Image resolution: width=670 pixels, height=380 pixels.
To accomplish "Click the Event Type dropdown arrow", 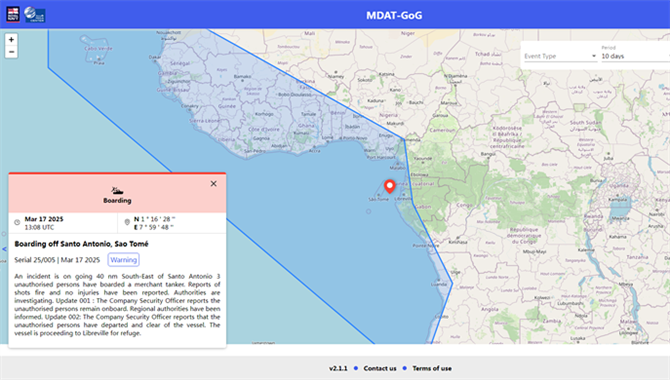I will [x=594, y=56].
